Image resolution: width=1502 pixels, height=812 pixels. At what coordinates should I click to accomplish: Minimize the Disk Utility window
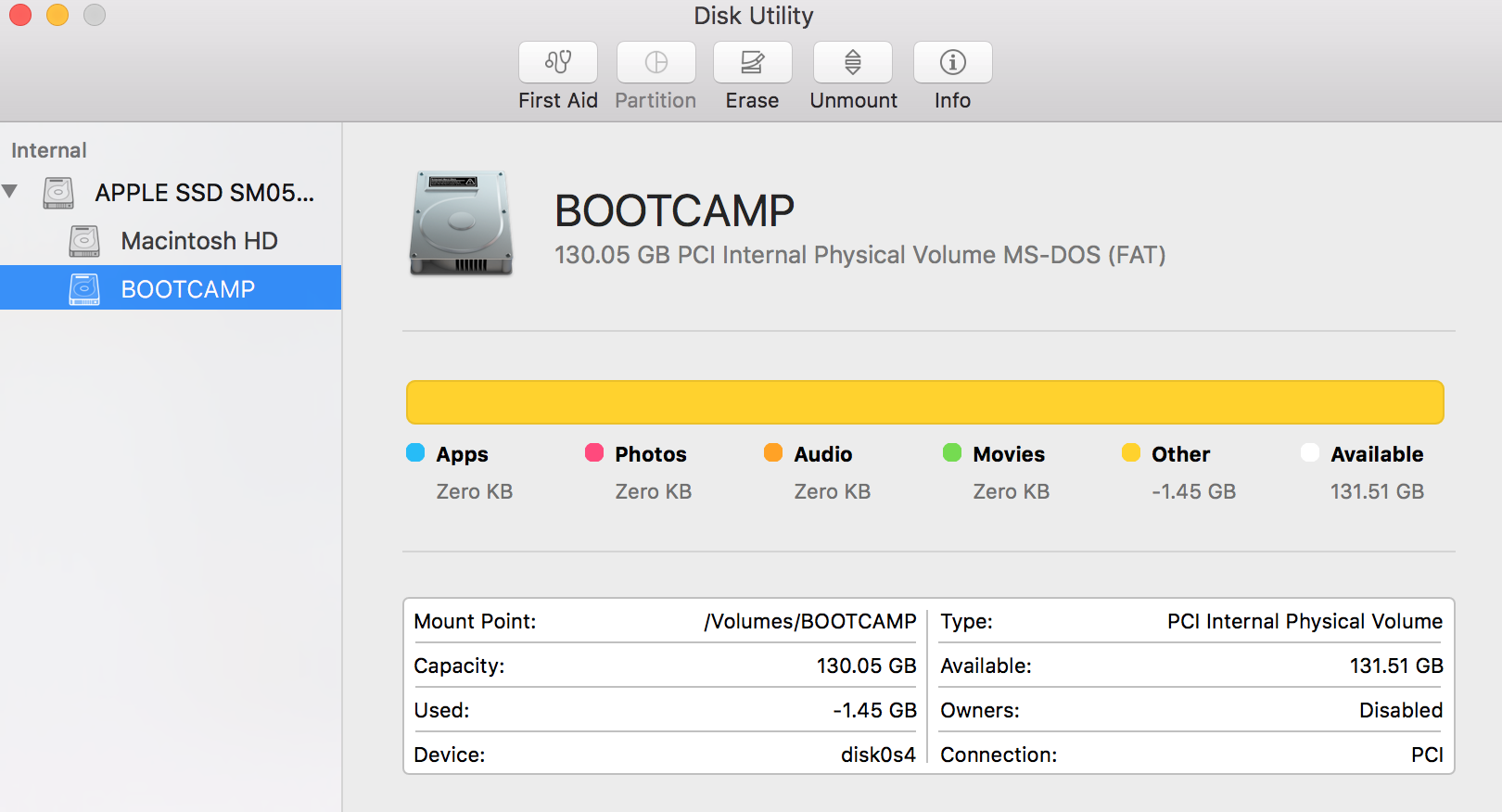[57, 15]
